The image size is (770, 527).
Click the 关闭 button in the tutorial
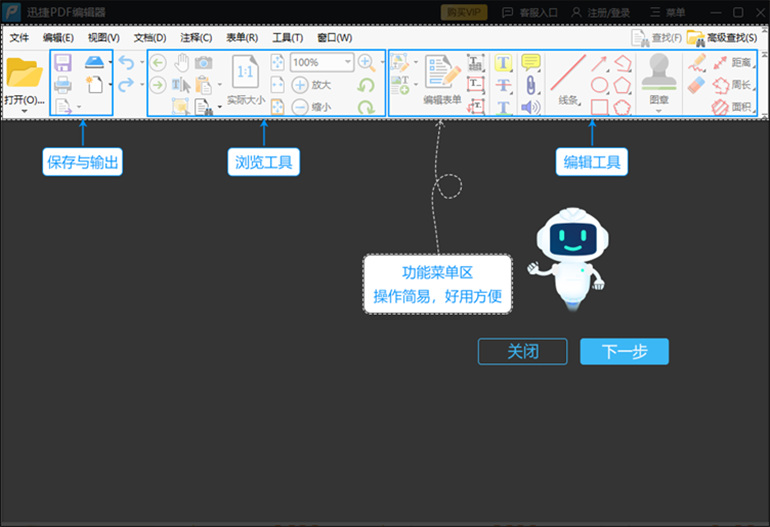click(x=522, y=351)
